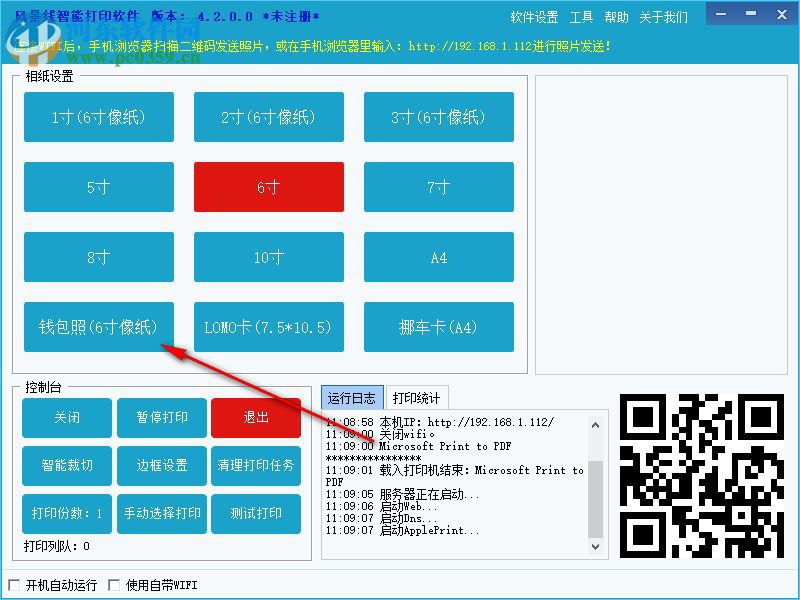Click 打印份数: 1 copies button
The image size is (800, 600).
tap(67, 513)
